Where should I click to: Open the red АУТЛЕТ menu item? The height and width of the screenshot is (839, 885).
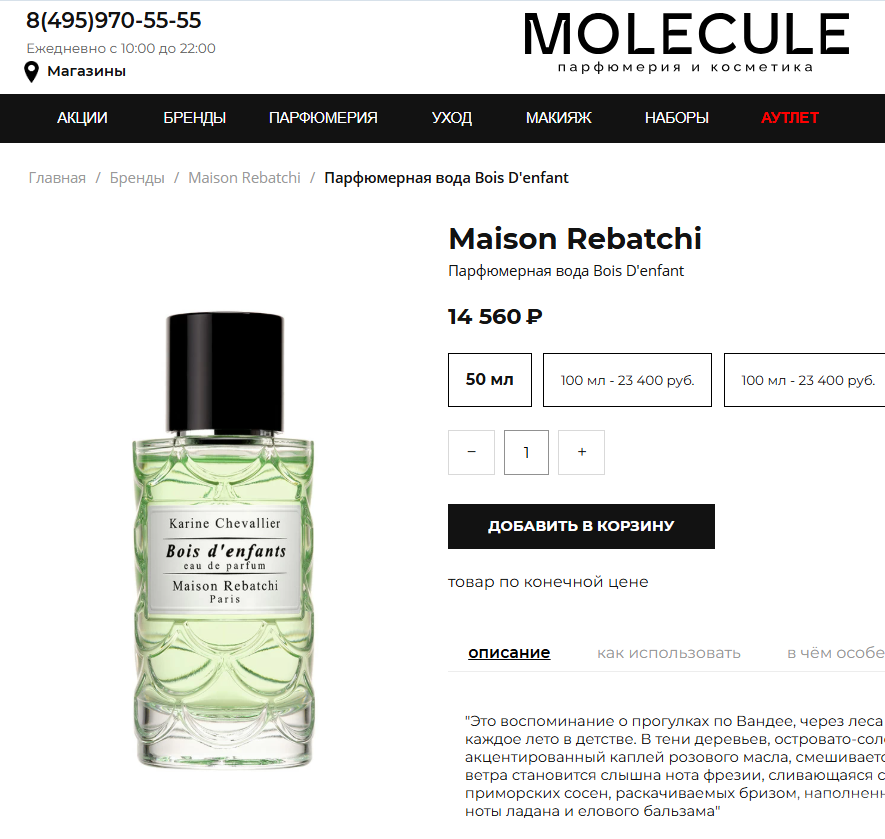(789, 118)
